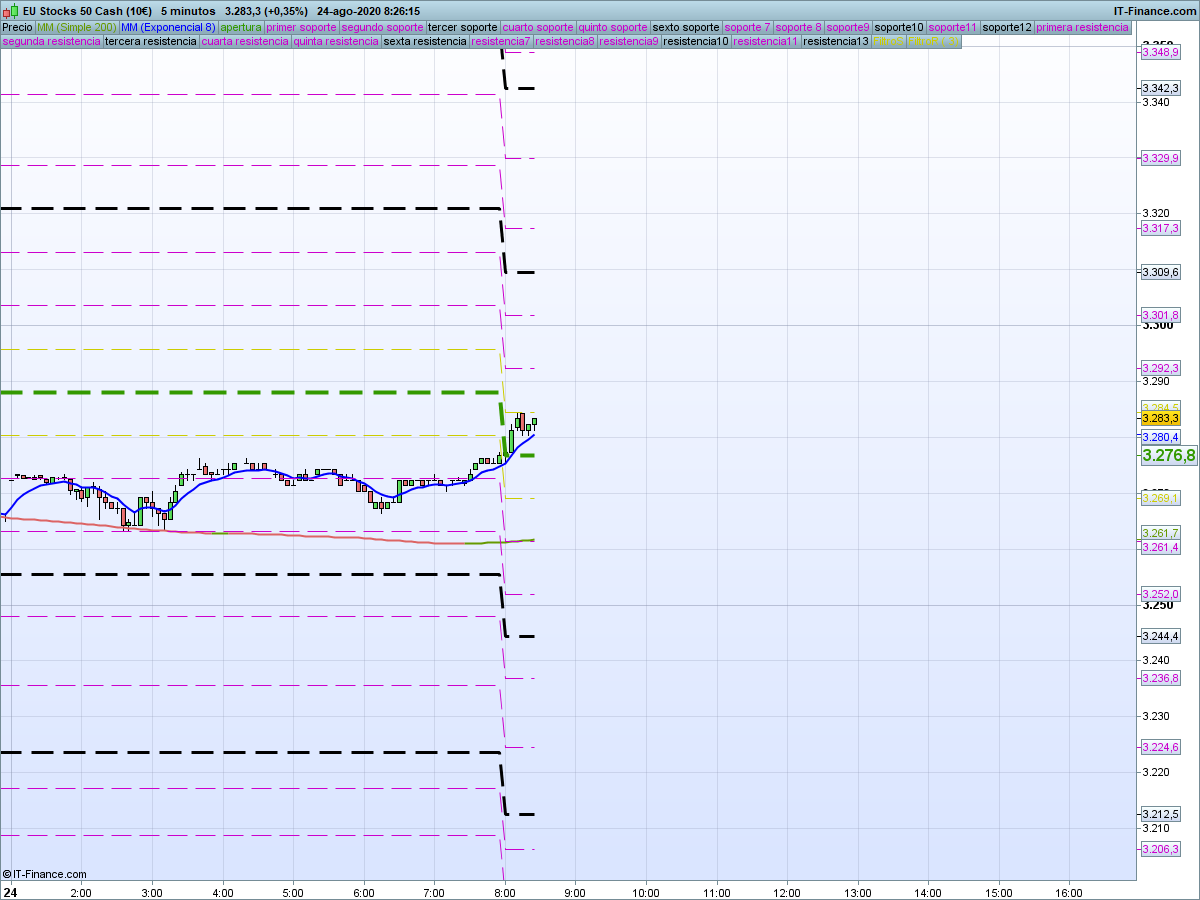Open the 'tercer soporte' legend label
This screenshot has height=900, width=1200.
462,27
